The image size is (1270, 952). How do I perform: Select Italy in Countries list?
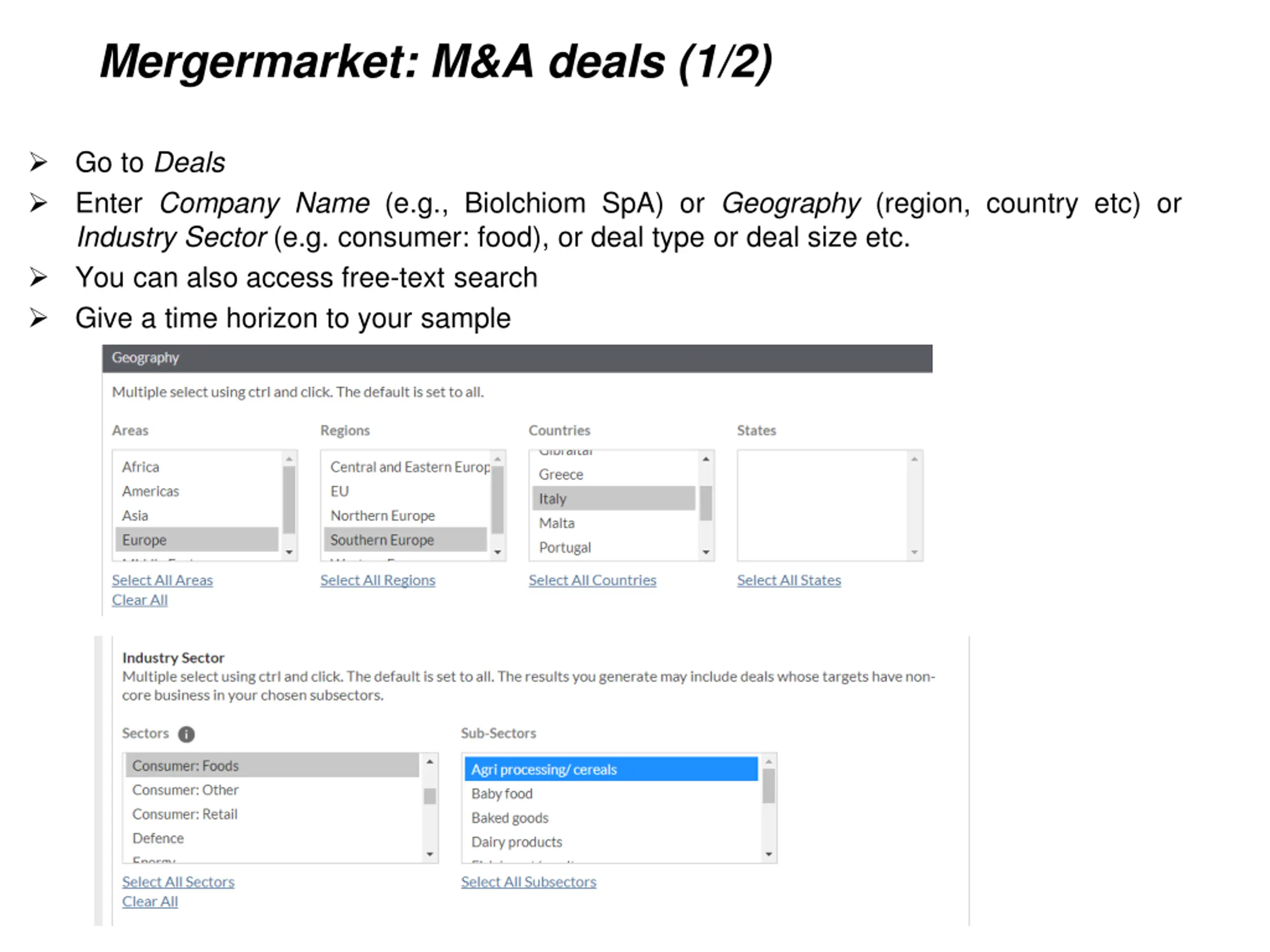[614, 499]
